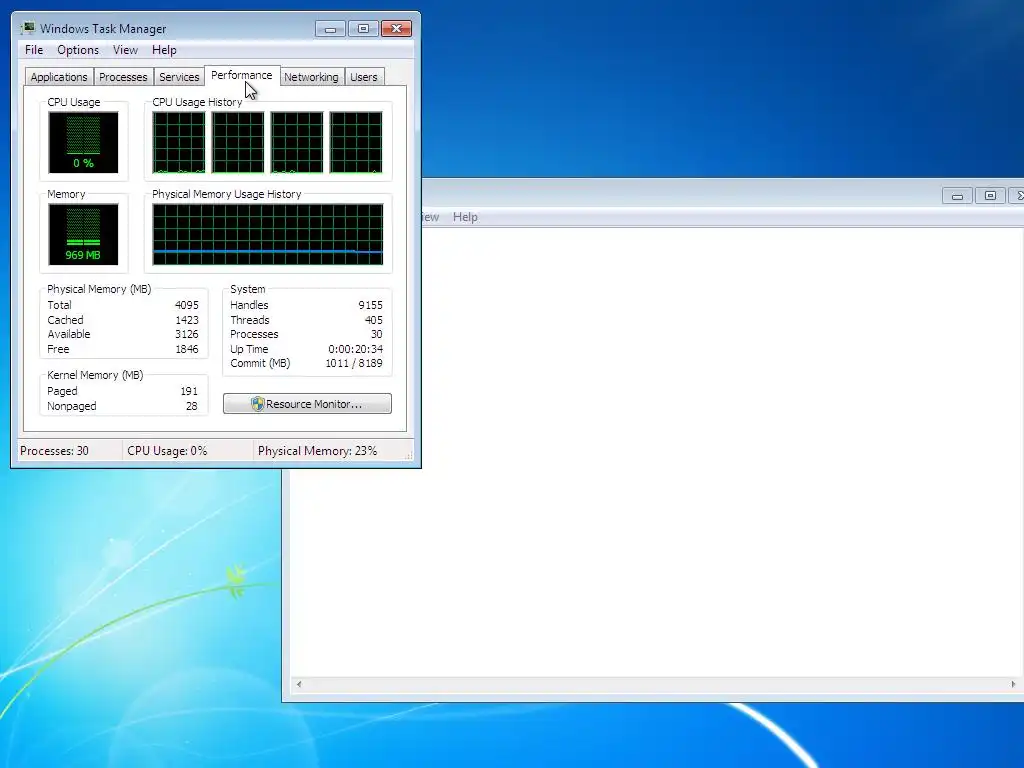Click the status bar Processes: 30 entry
Viewport: 1024px width, 768px height.
point(54,451)
